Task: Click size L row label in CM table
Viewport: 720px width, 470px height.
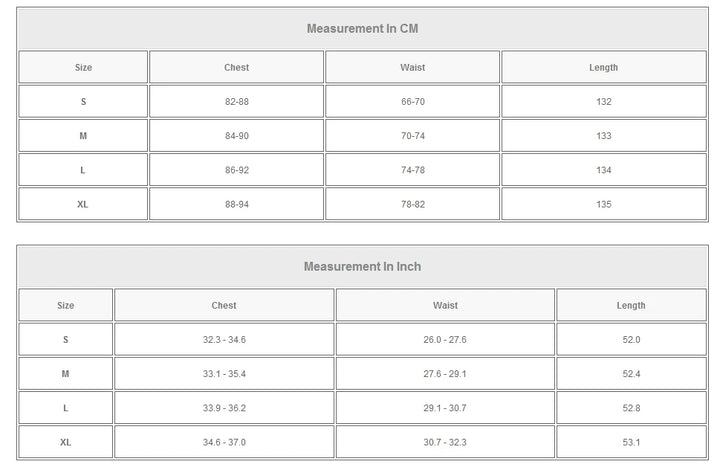Action: [83, 170]
